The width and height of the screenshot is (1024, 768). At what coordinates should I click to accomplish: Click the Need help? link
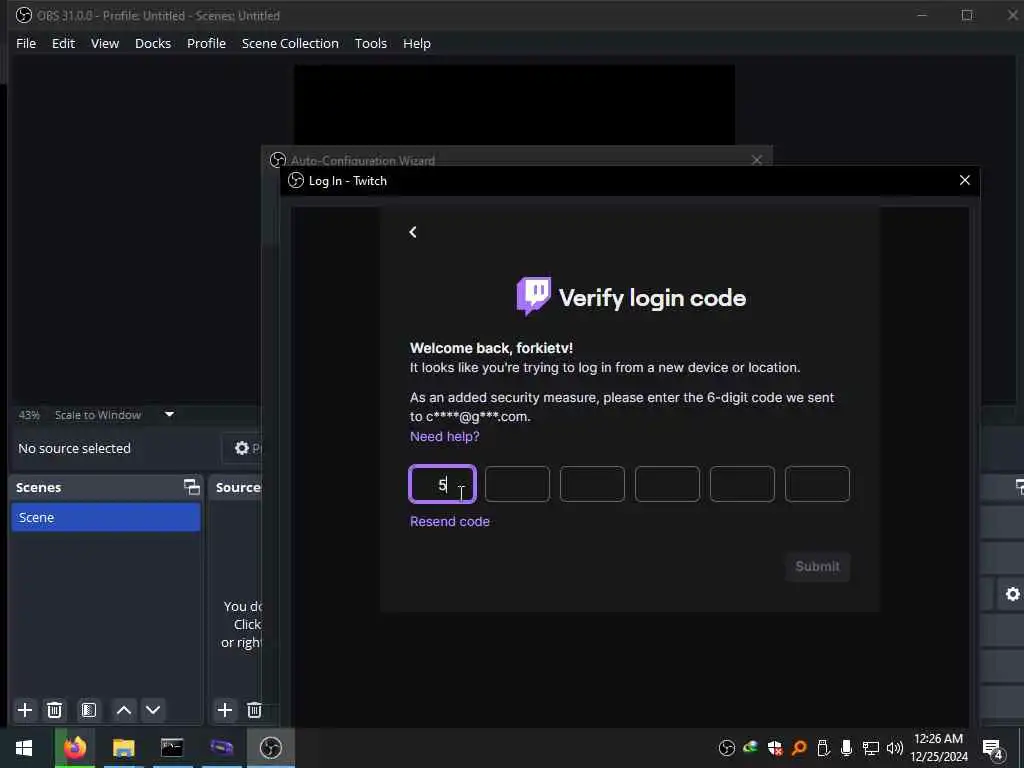point(445,436)
